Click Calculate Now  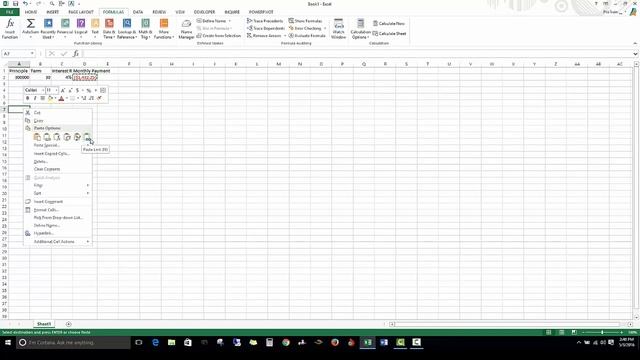tap(389, 24)
